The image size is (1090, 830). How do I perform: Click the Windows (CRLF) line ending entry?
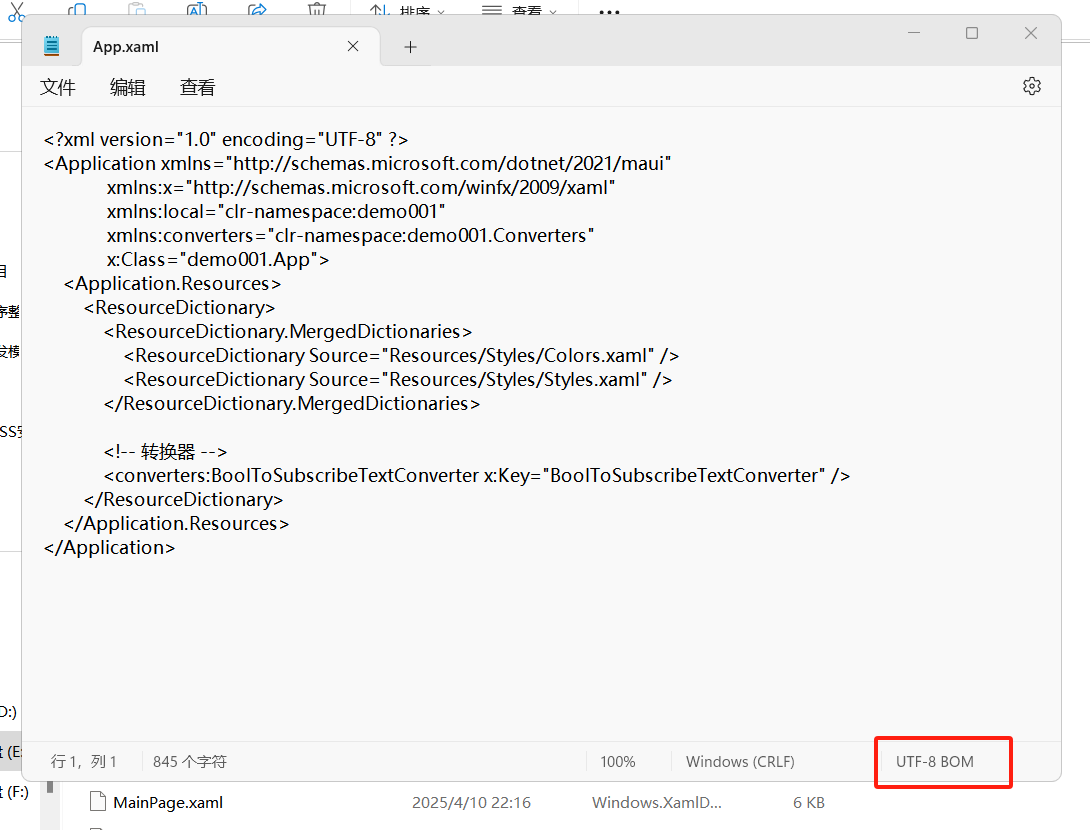click(740, 761)
